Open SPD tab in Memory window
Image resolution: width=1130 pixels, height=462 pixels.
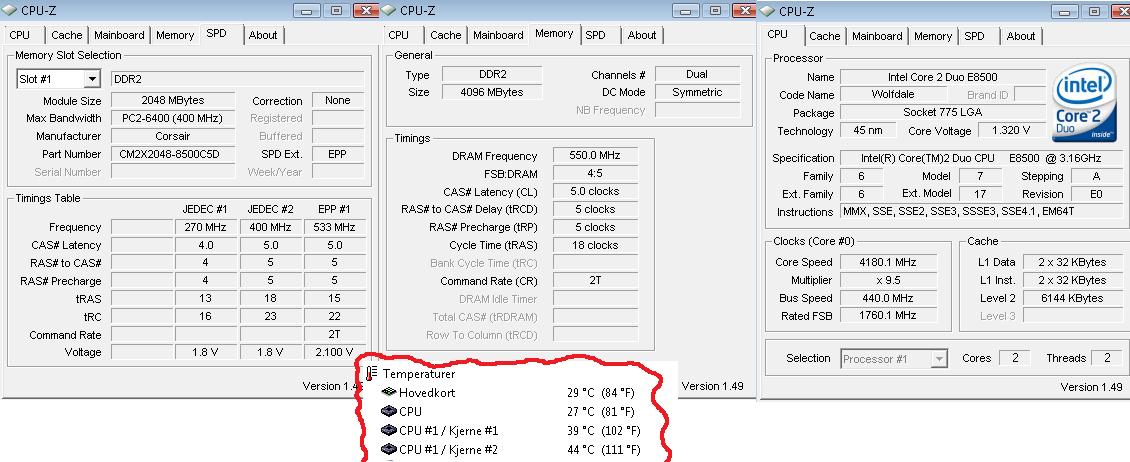tap(595, 35)
